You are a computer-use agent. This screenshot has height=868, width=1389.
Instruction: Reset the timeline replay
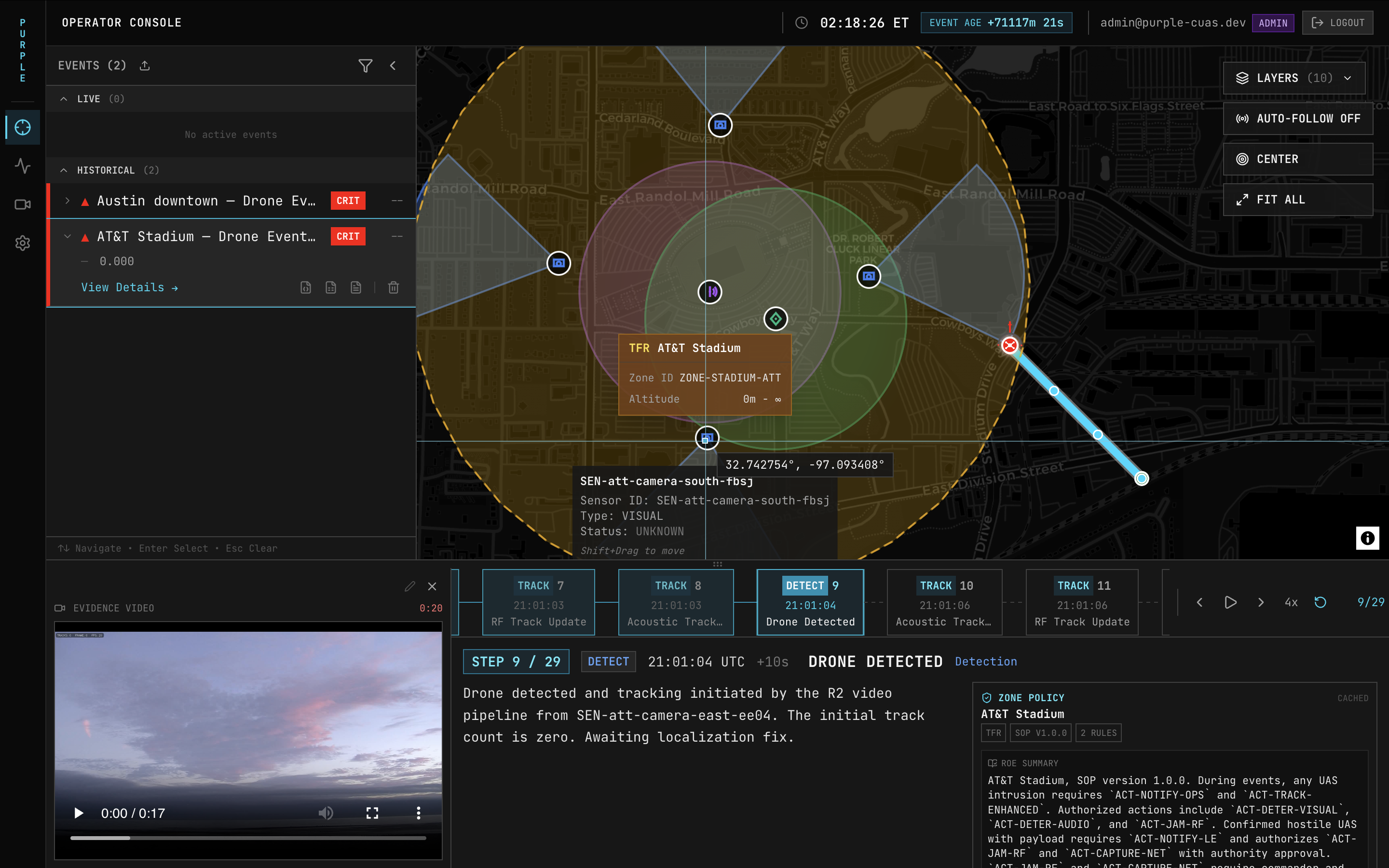(x=1321, y=602)
